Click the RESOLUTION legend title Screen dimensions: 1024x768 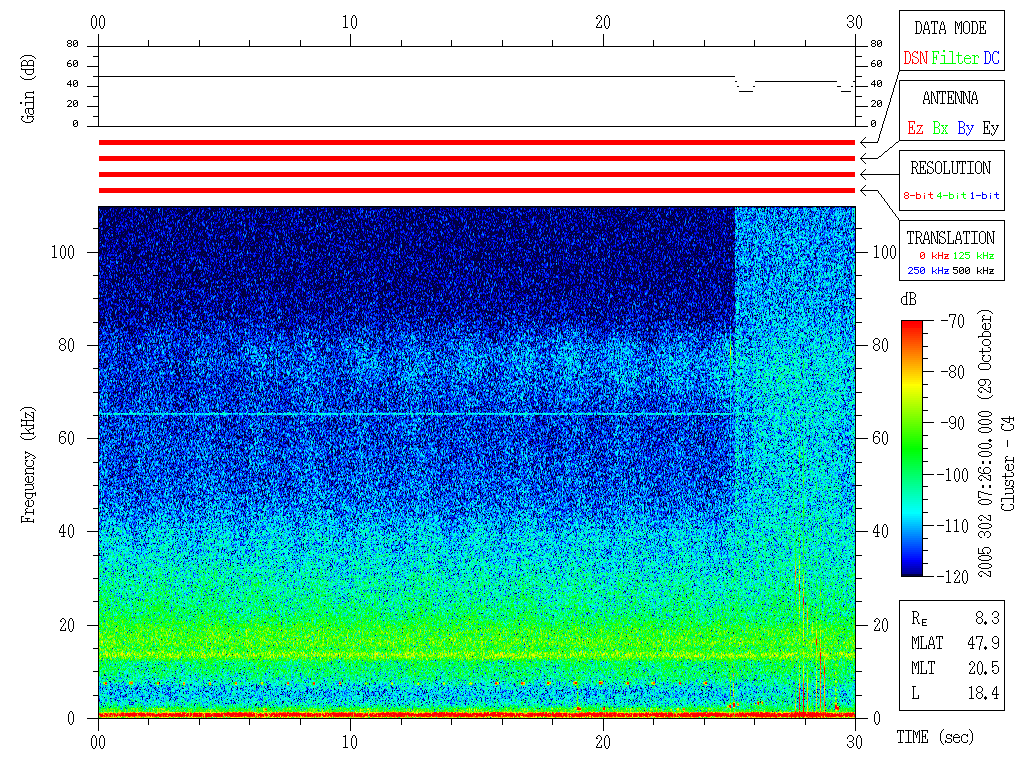click(x=951, y=168)
